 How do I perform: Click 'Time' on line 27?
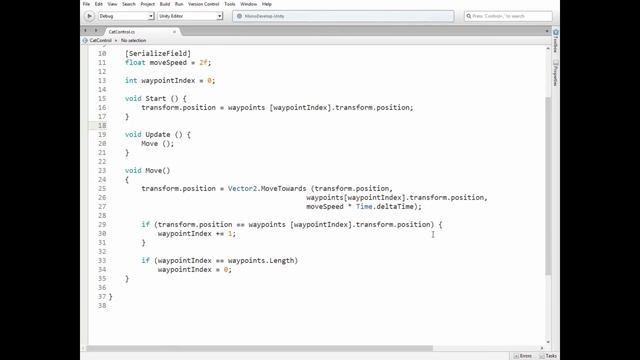click(364, 206)
